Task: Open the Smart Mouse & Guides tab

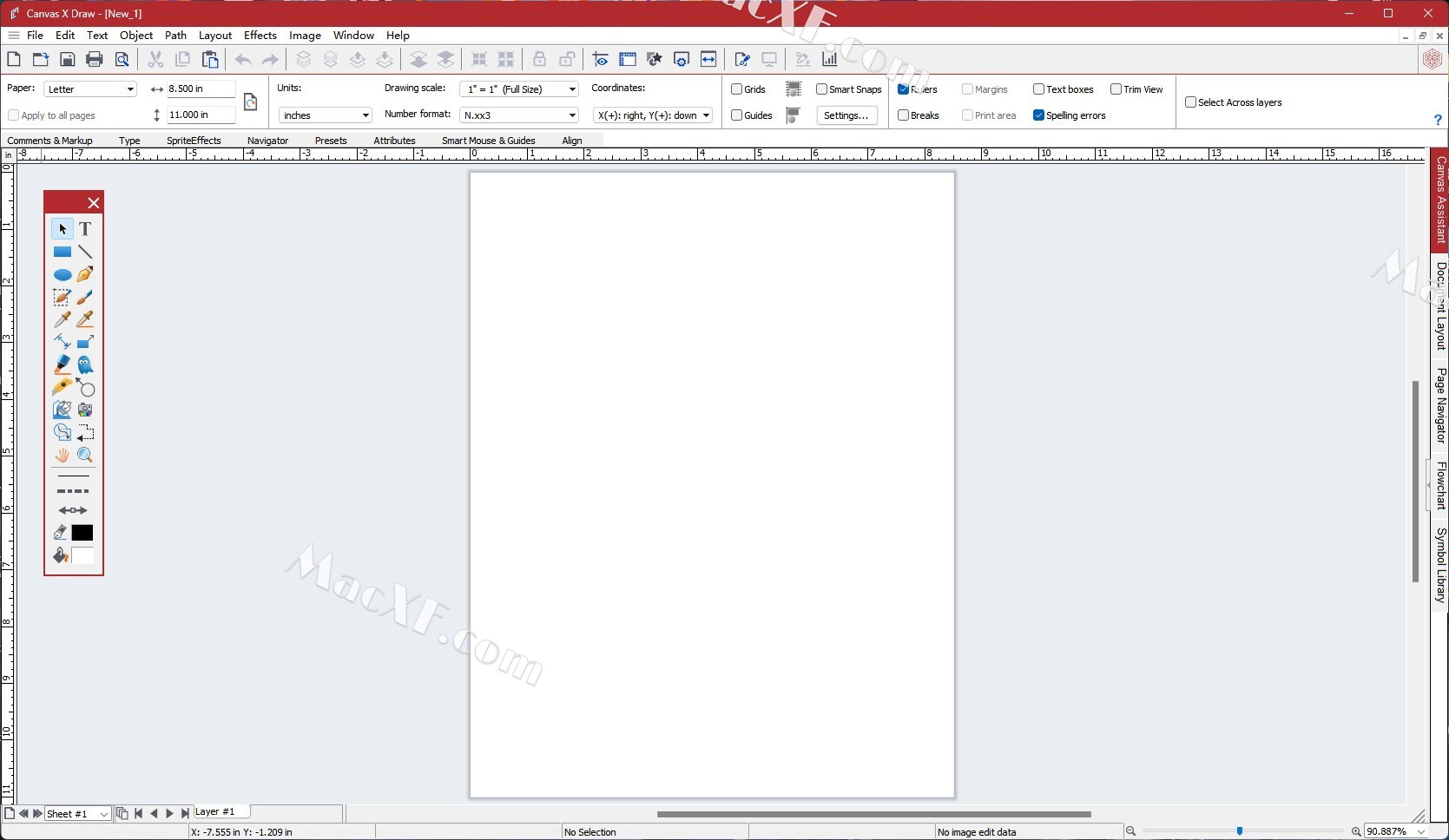Action: tap(488, 141)
